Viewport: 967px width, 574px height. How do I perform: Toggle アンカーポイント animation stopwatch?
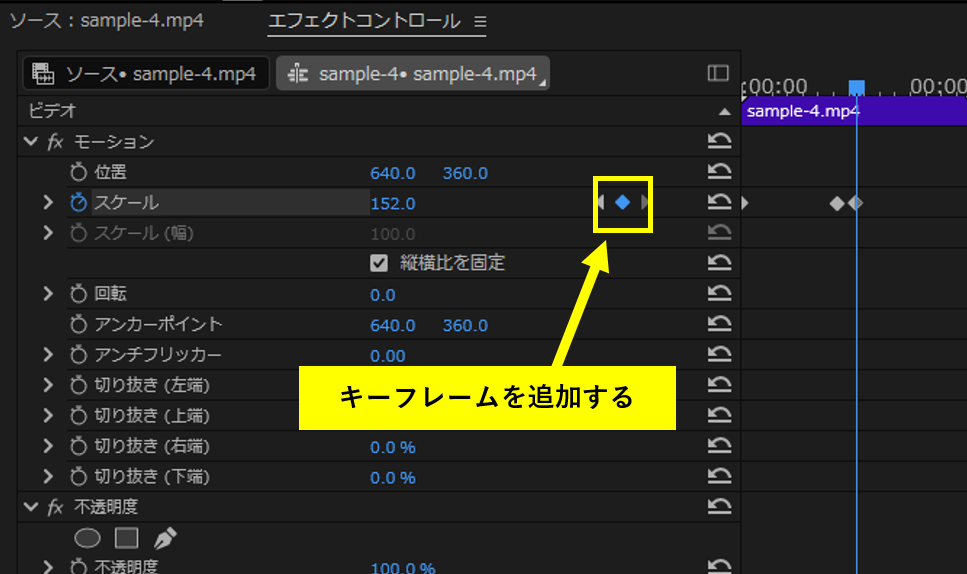tap(78, 324)
